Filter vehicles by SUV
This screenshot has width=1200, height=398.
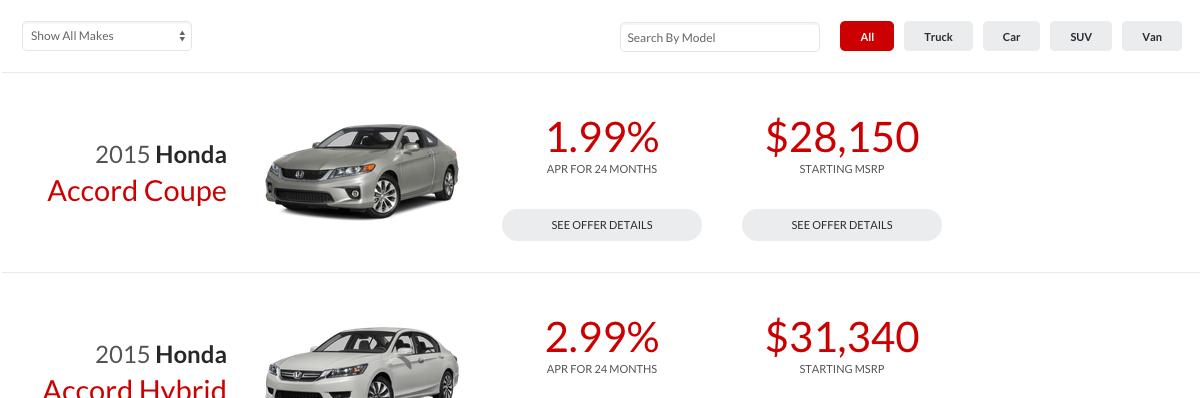tap(1081, 37)
